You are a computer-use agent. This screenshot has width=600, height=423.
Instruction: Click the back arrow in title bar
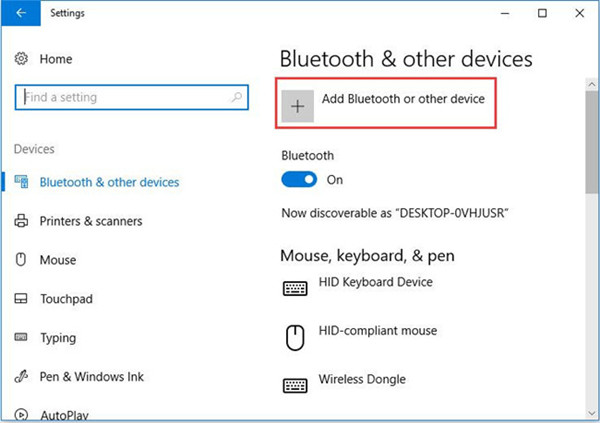pos(21,13)
